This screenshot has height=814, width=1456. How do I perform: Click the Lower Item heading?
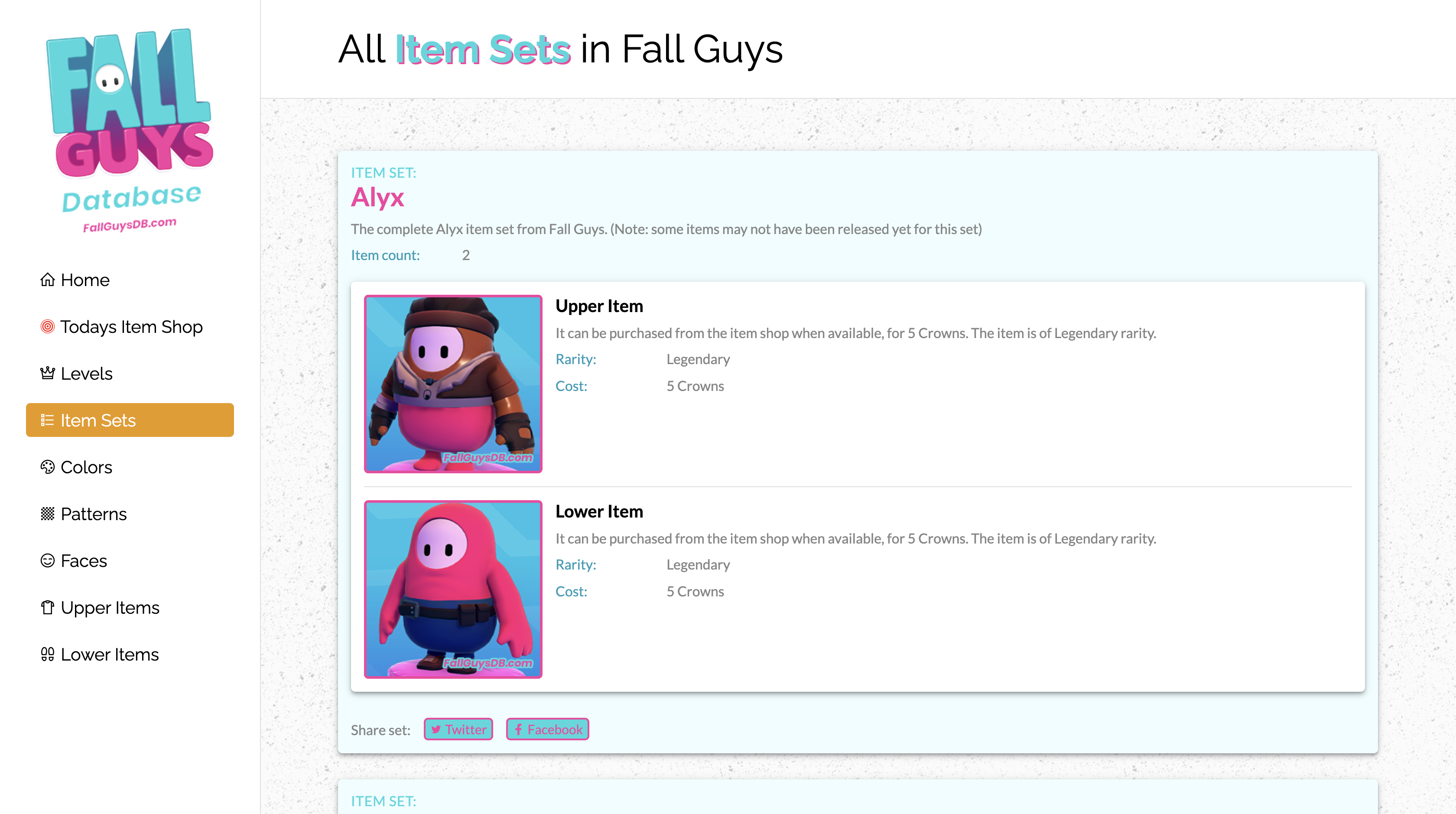(599, 511)
